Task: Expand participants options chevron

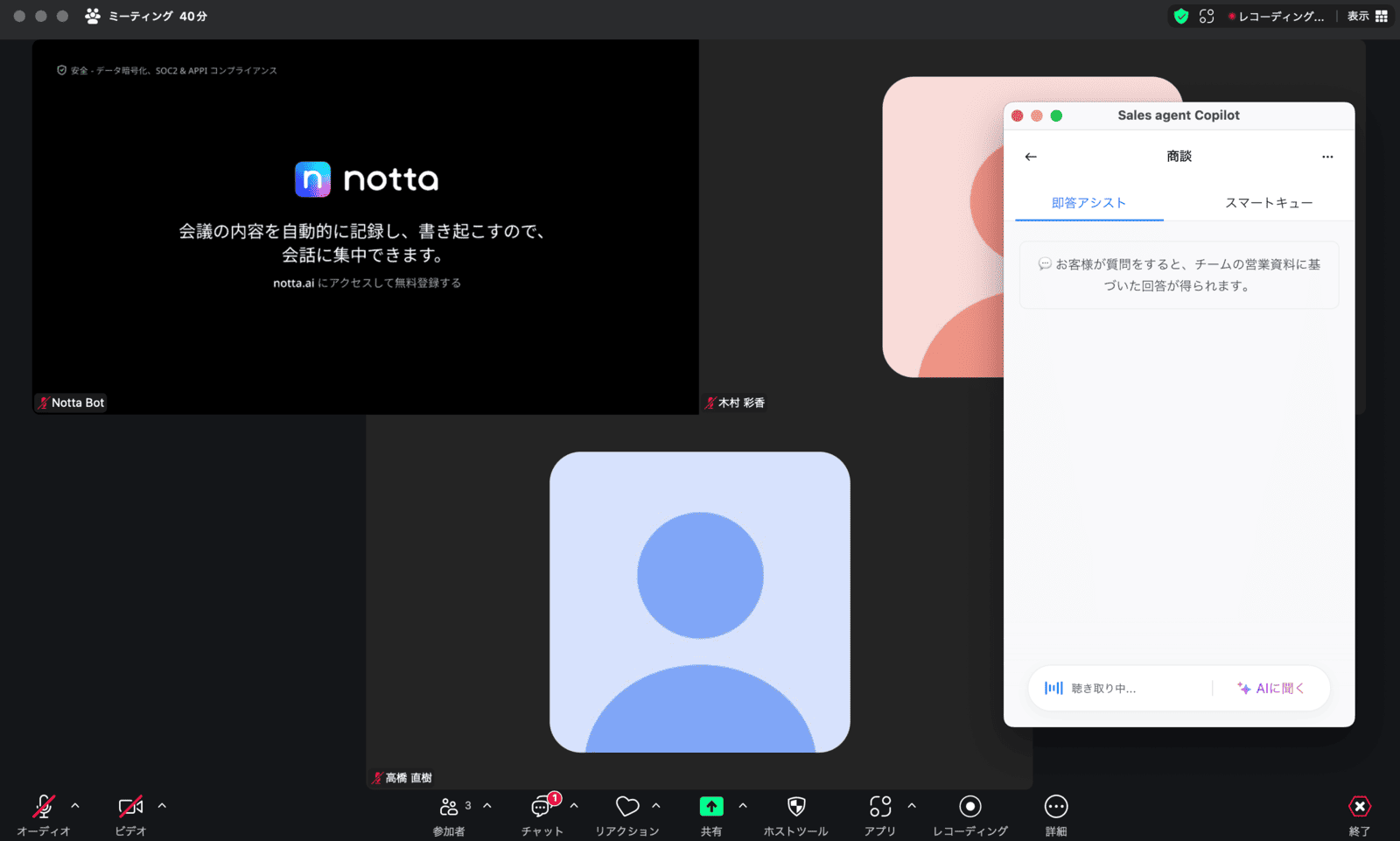Action: [x=487, y=806]
